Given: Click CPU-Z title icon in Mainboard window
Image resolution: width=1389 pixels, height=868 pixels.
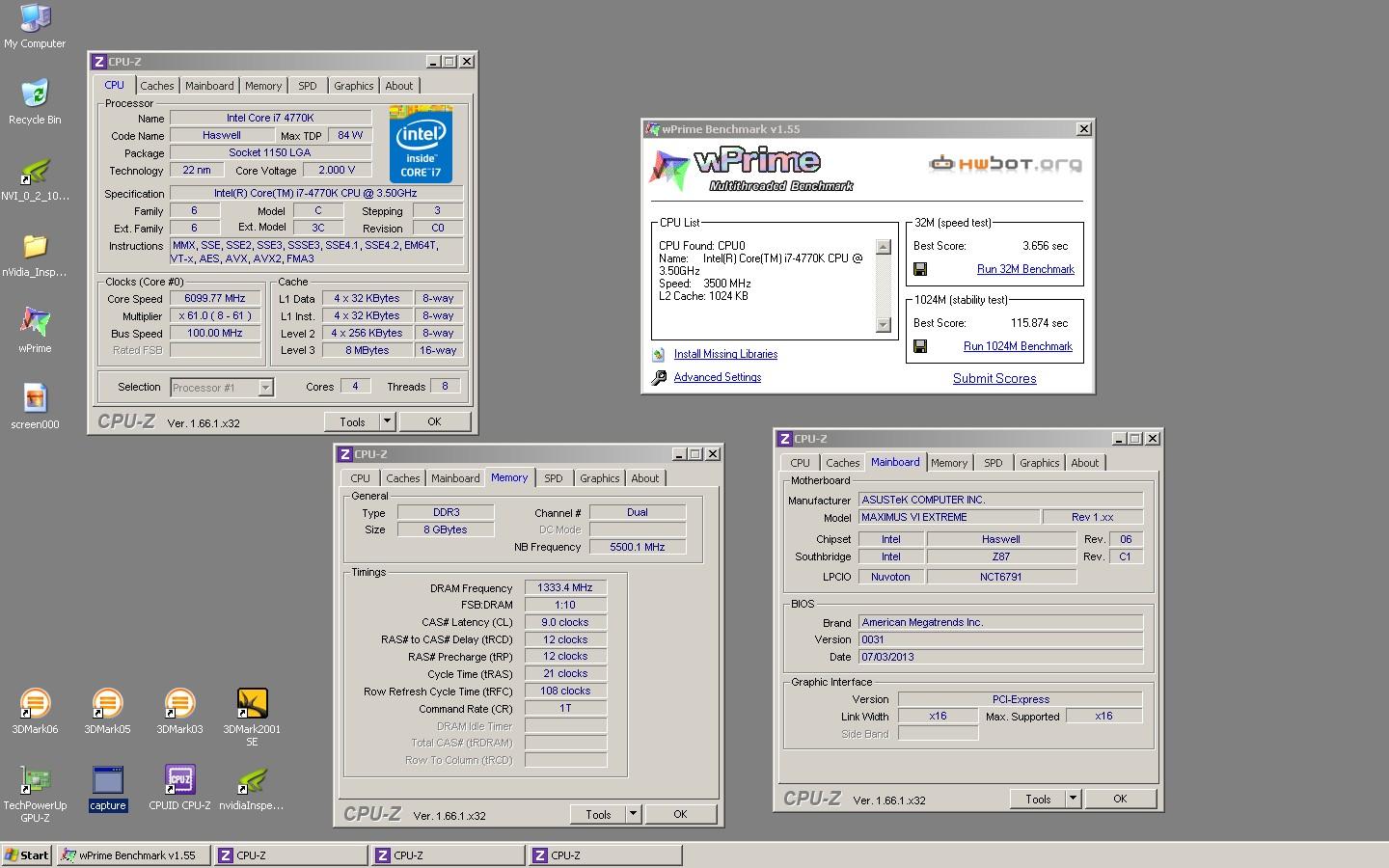Looking at the screenshot, I should tap(784, 439).
